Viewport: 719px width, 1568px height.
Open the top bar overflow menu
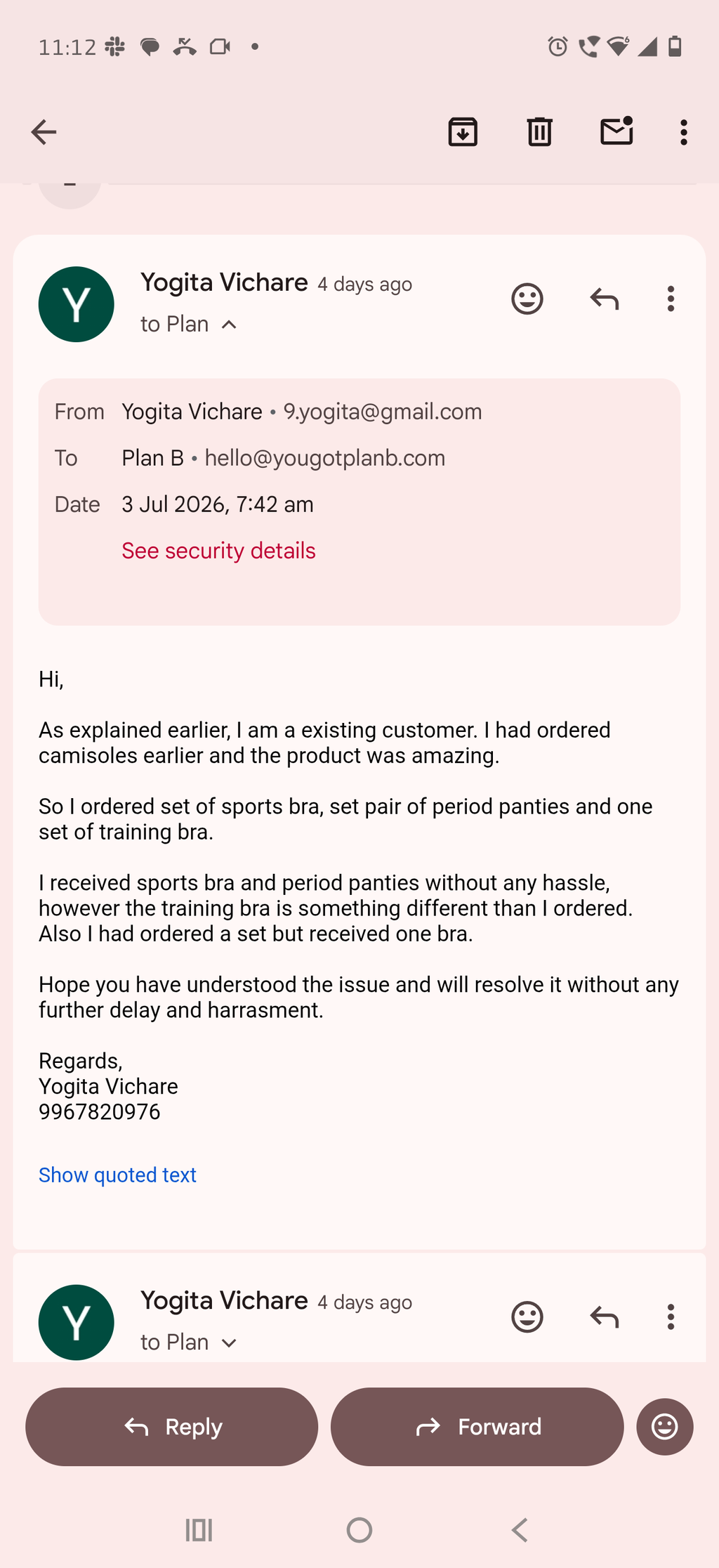coord(684,132)
